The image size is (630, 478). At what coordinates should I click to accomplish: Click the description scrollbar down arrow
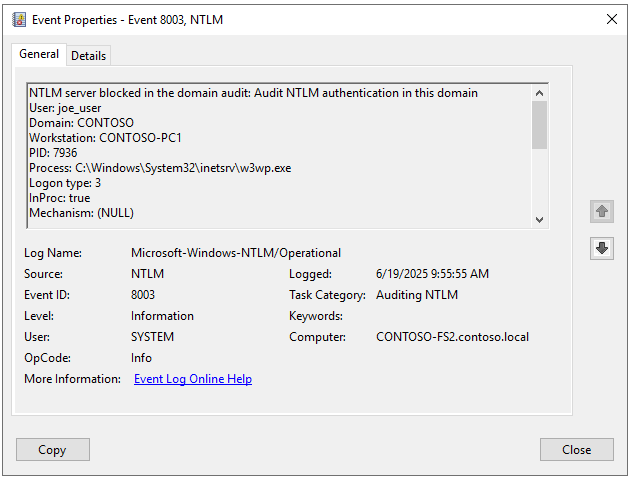pyautogui.click(x=540, y=220)
